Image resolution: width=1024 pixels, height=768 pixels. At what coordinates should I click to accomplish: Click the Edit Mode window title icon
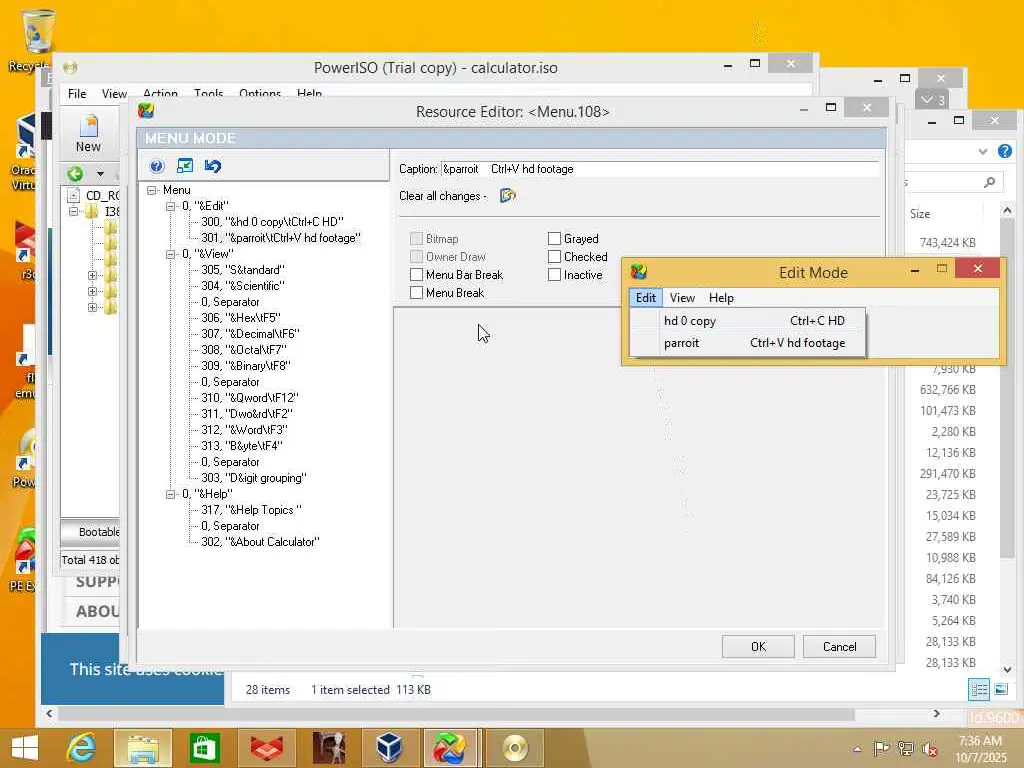point(639,272)
